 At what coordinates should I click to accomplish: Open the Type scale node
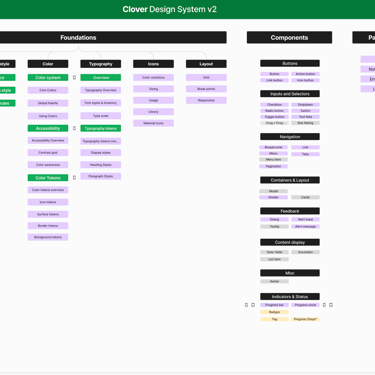tap(101, 116)
